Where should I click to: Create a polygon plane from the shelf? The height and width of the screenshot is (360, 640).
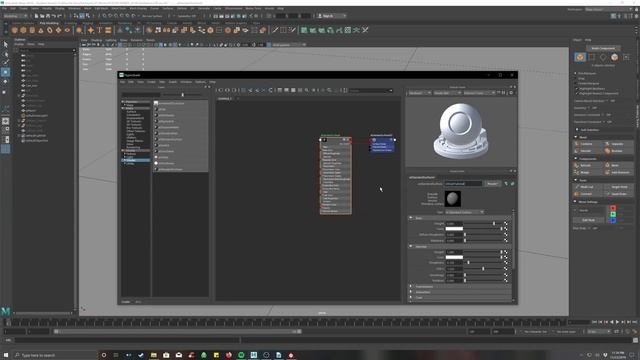58,30
